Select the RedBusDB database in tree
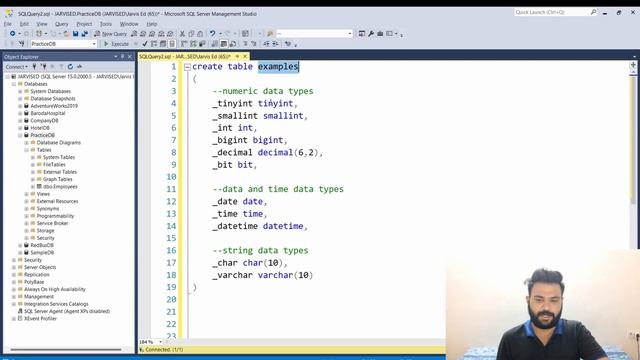This screenshot has height=360, width=640. click(42, 245)
